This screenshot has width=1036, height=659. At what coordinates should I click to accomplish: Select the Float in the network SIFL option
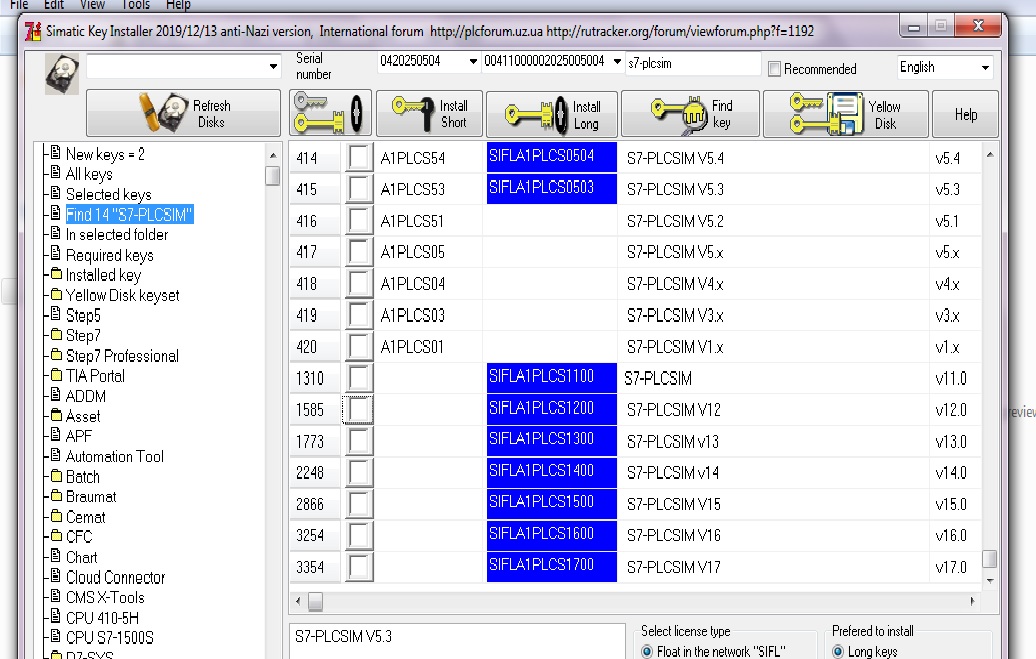646,651
